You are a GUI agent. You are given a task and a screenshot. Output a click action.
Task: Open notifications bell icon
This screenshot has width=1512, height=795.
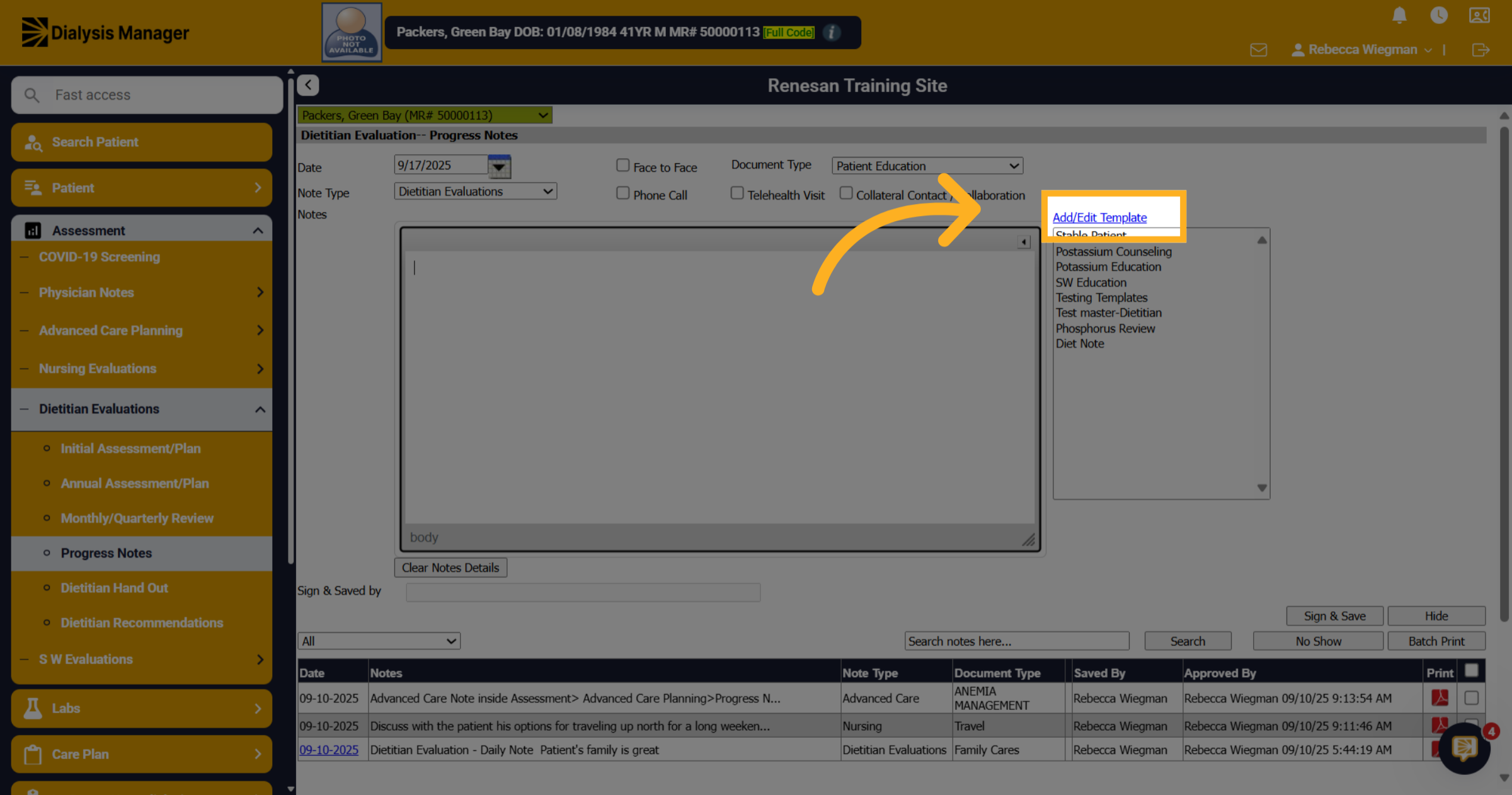[x=1399, y=15]
